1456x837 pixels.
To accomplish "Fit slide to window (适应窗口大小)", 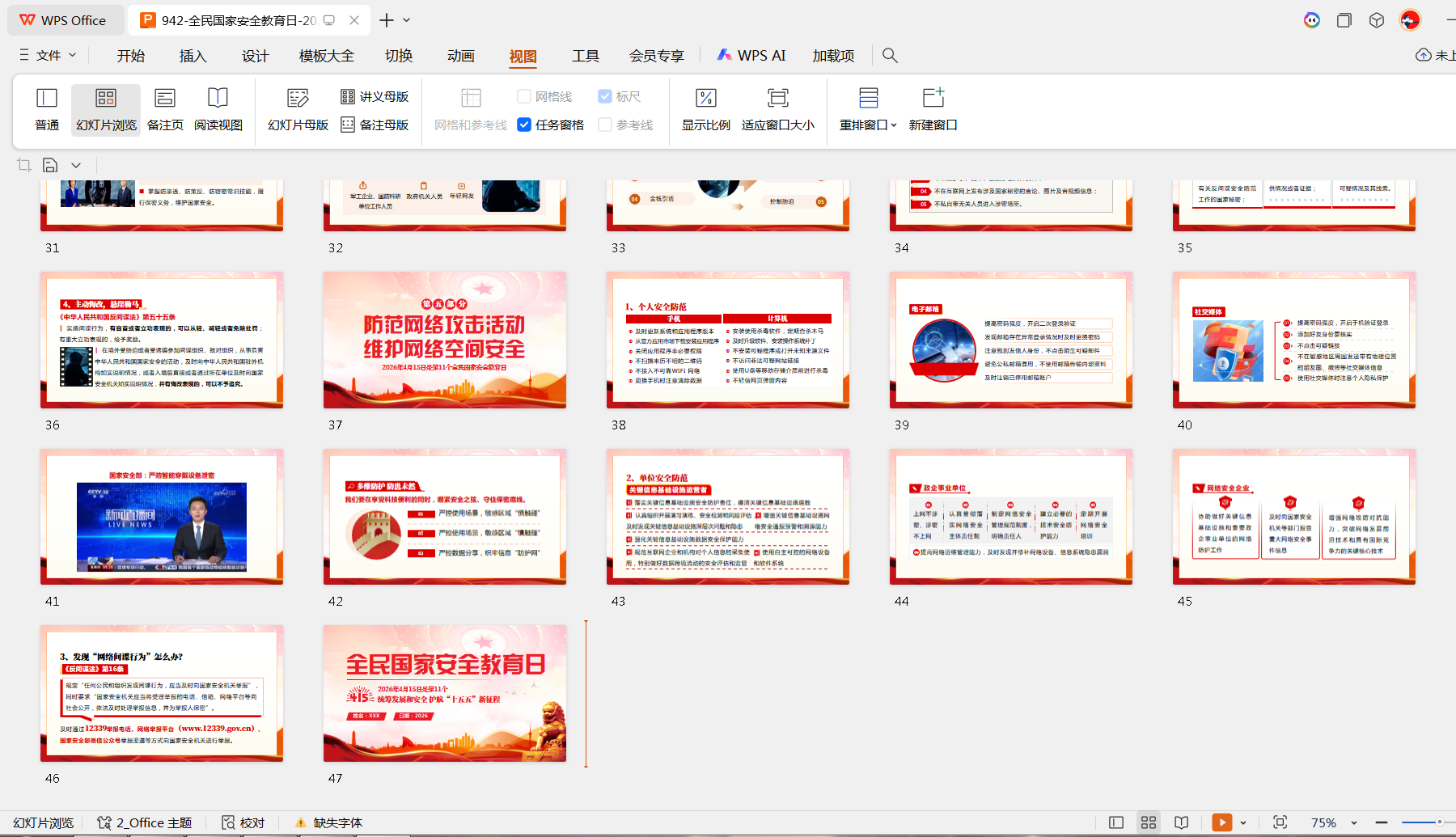I will pyautogui.click(x=777, y=109).
